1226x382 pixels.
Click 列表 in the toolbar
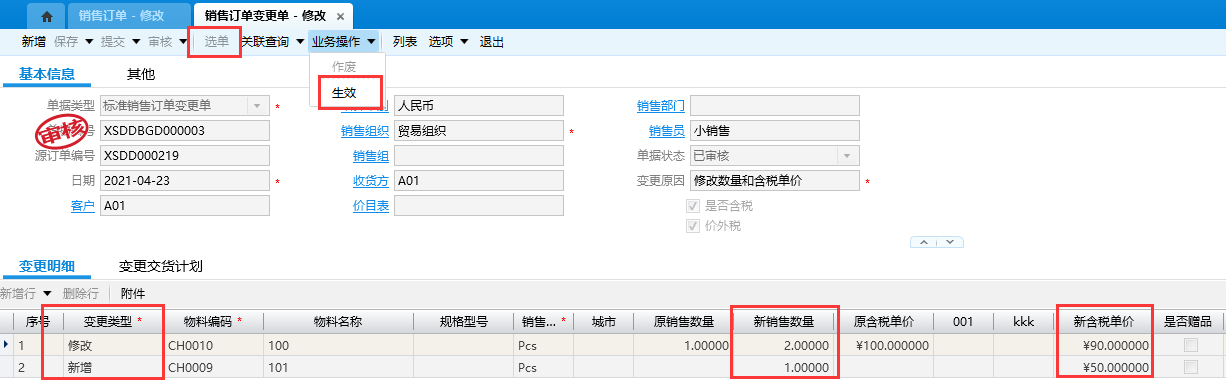[x=405, y=42]
